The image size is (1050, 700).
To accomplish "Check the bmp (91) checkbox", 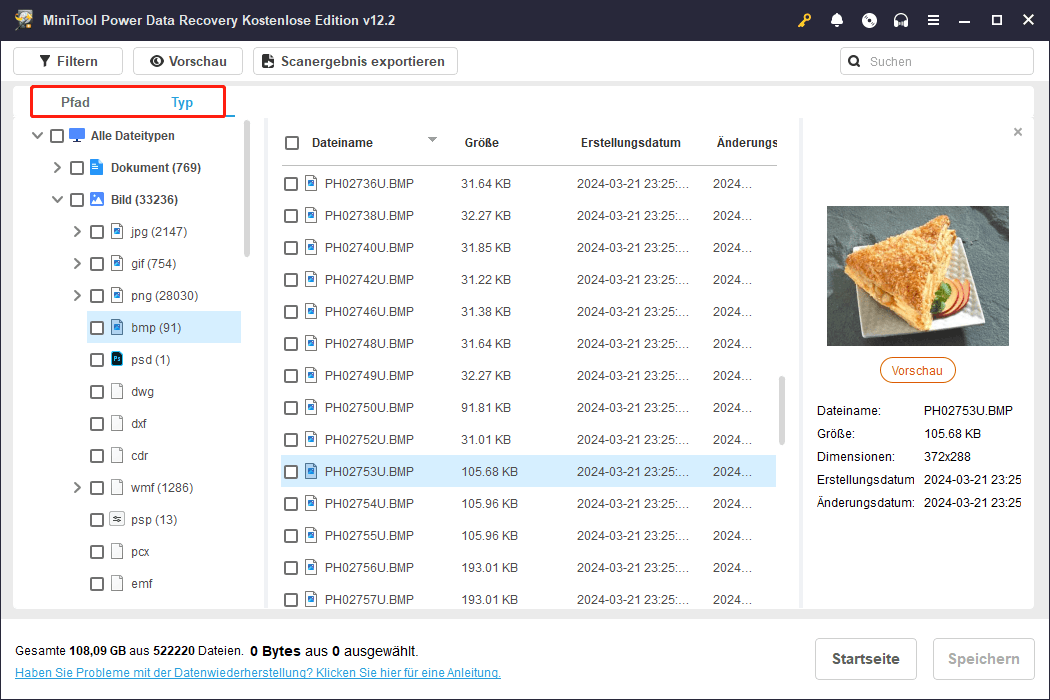I will 97,328.
